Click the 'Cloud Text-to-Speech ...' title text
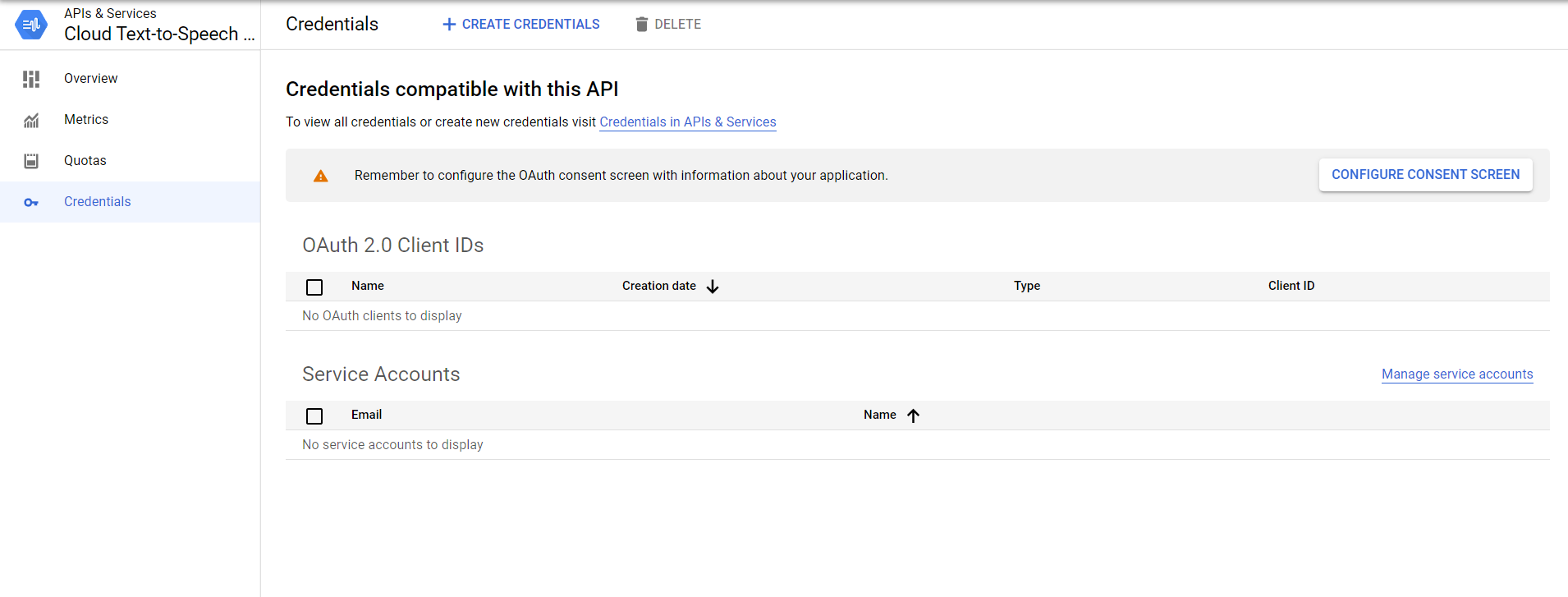The image size is (1568, 597). click(159, 34)
